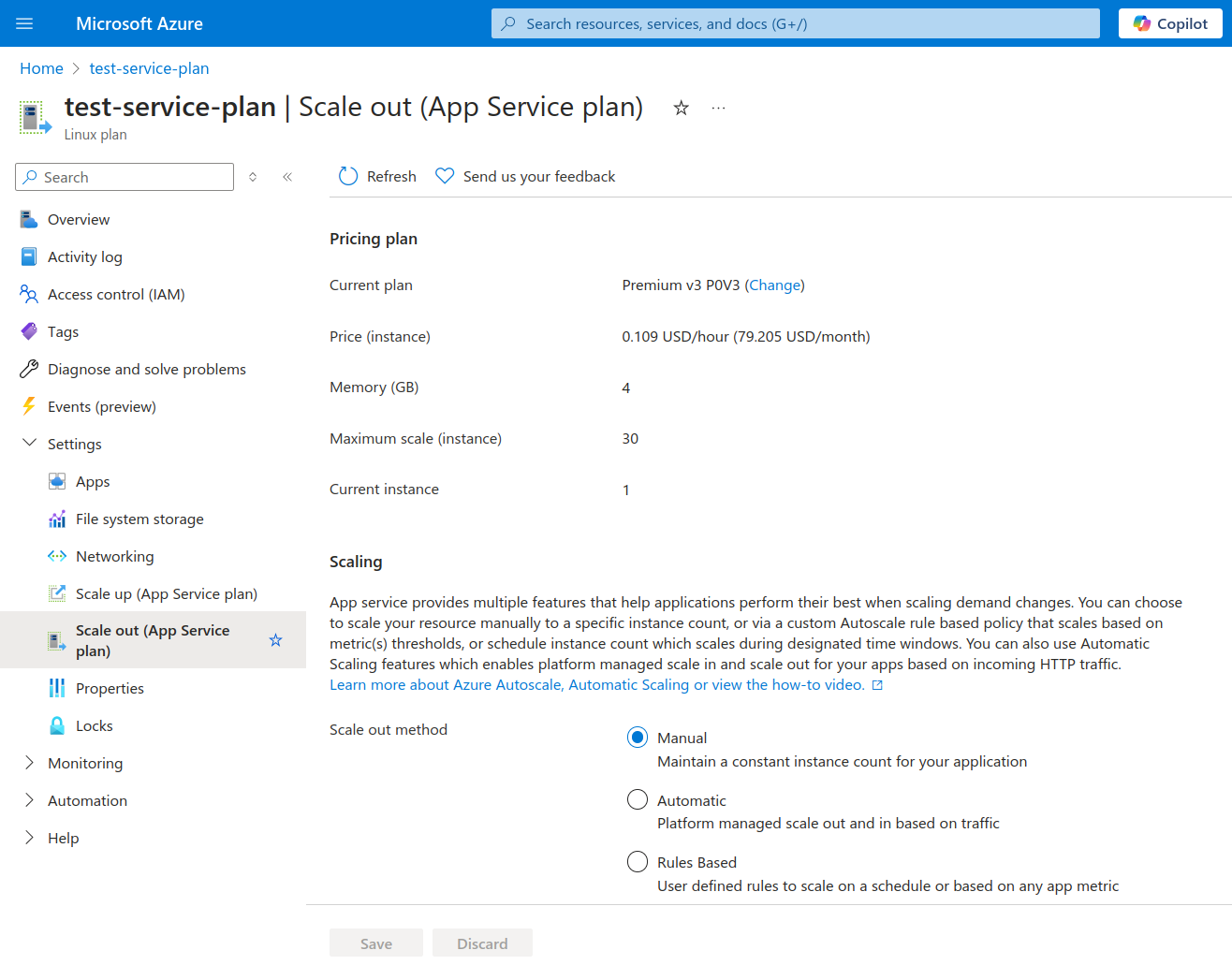Click the Scale up icon
Screen dimensions: 1232x965
(57, 593)
